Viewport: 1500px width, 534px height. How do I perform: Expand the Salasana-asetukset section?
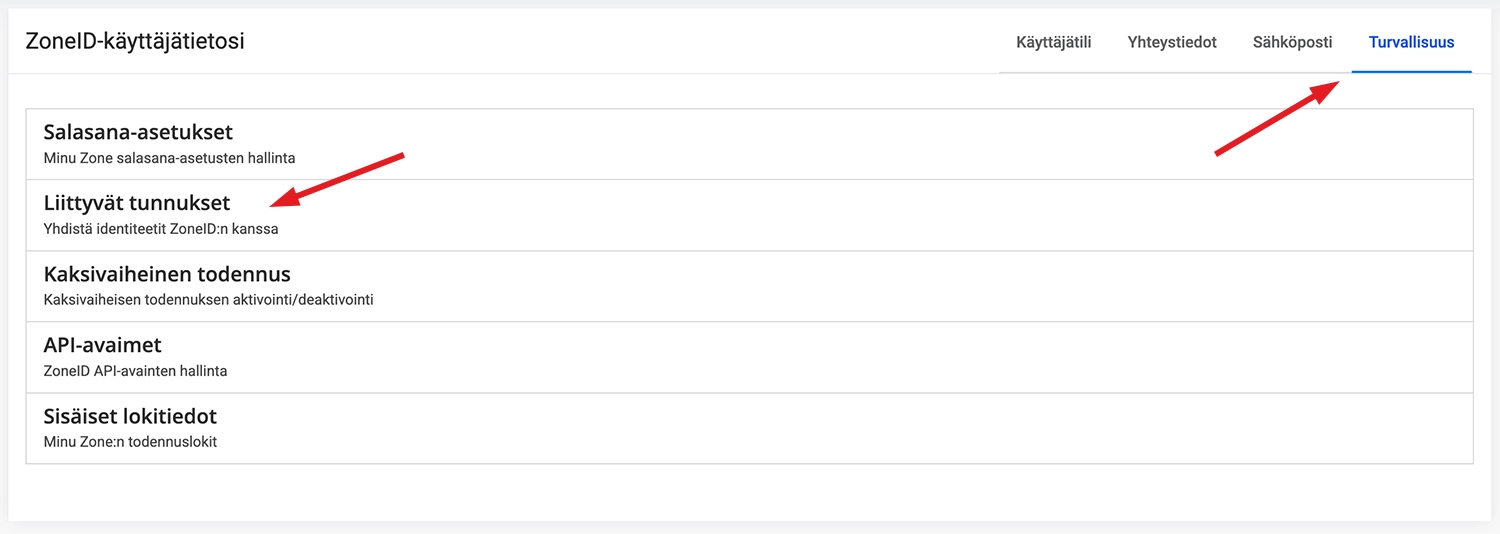point(138,132)
